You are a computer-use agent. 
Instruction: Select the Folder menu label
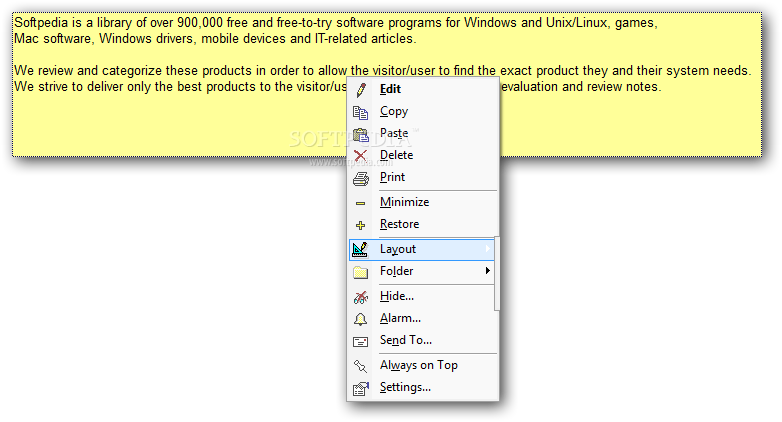396,271
